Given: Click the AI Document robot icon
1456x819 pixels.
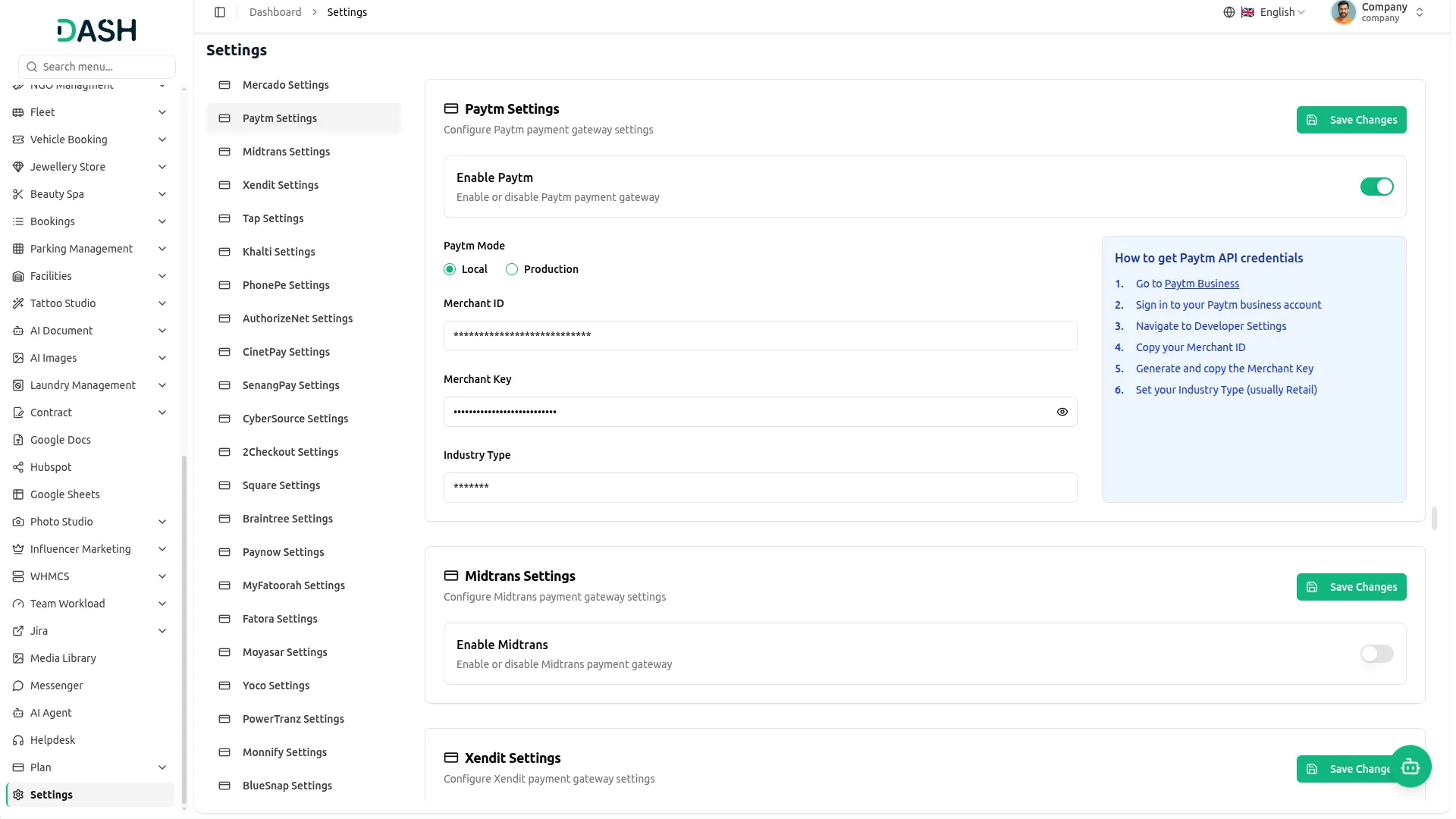Looking at the screenshot, I should [x=18, y=331].
